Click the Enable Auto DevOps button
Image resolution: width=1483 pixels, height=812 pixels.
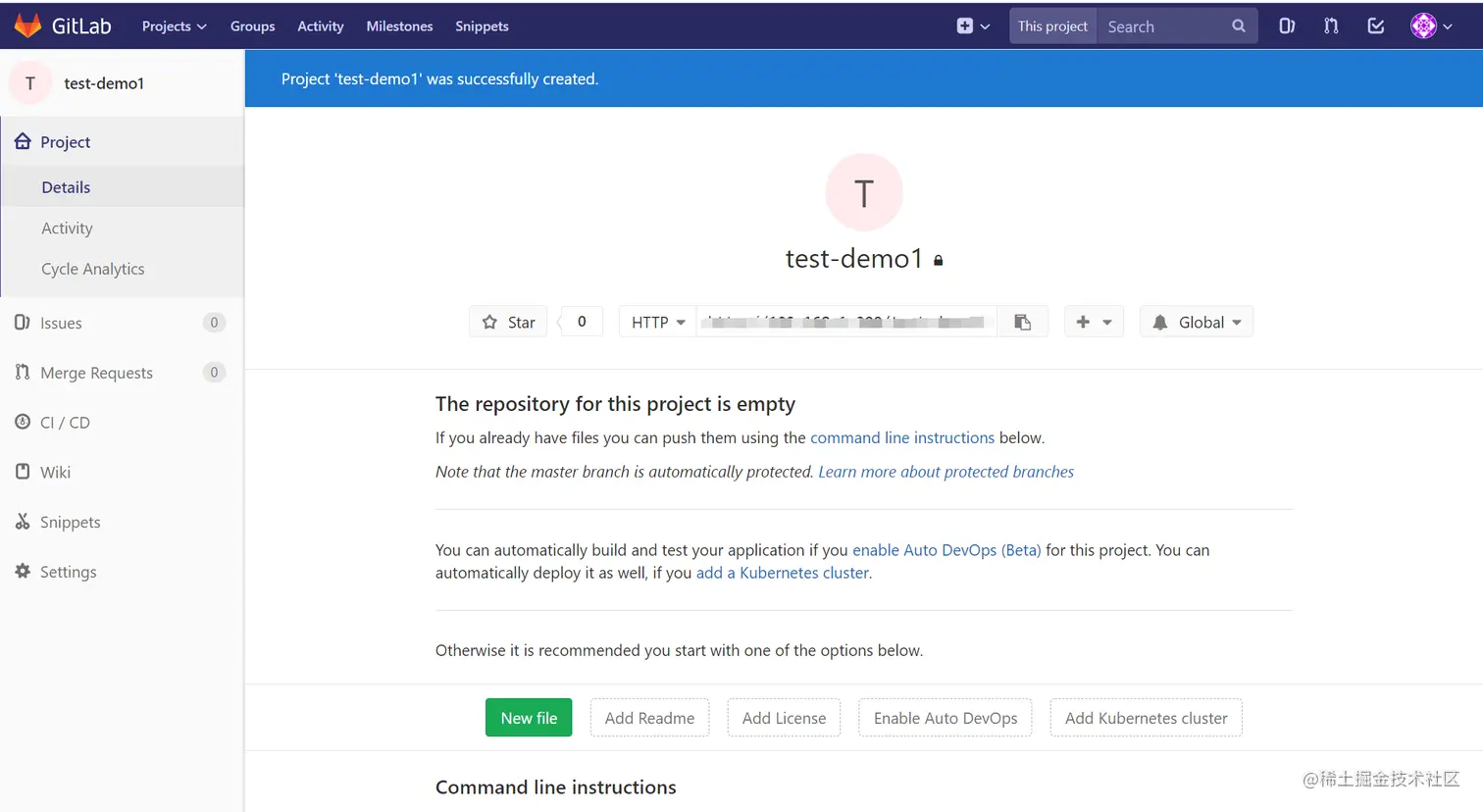point(946,718)
